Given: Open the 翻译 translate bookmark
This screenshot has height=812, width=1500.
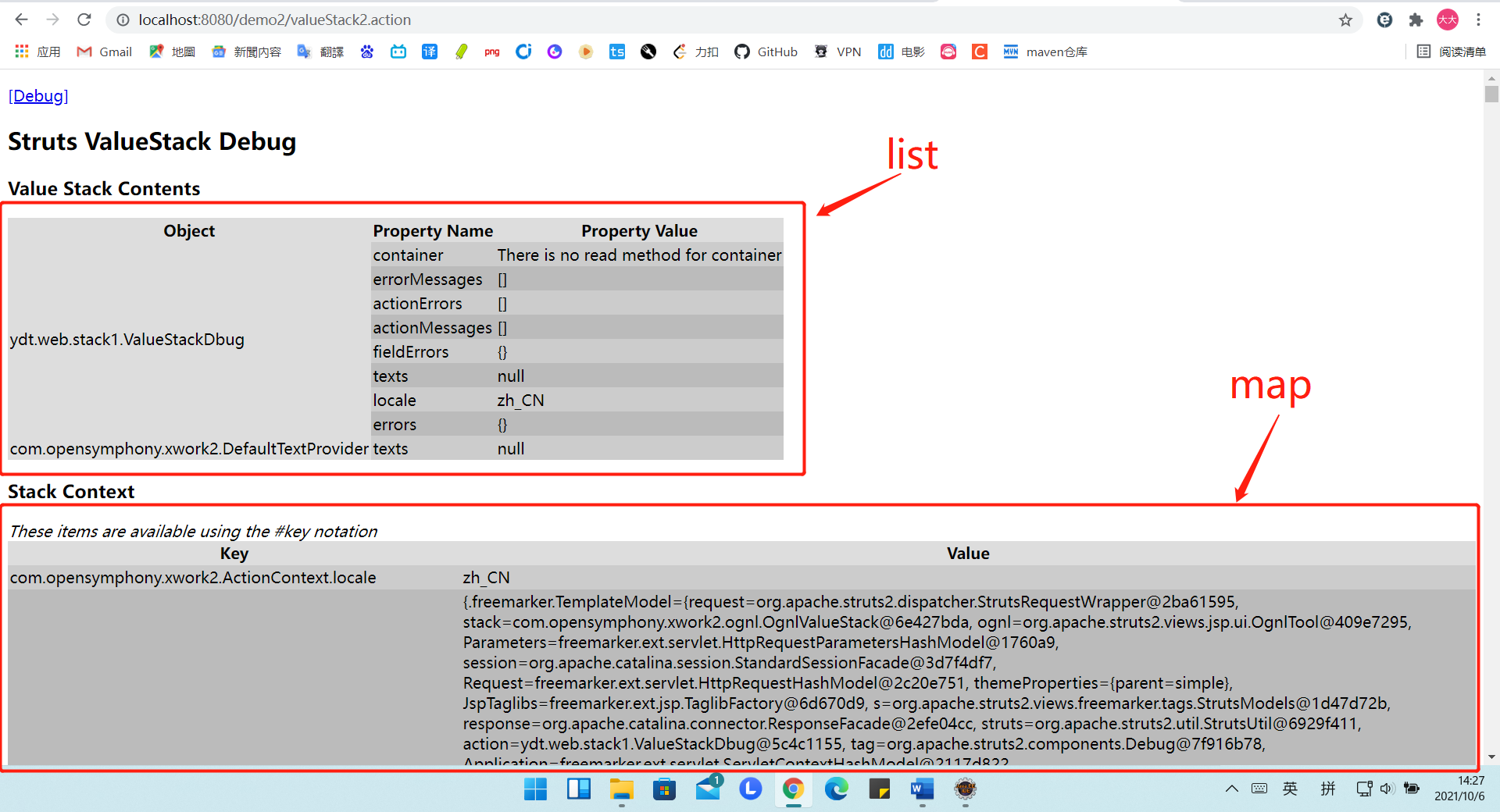Looking at the screenshot, I should pyautogui.click(x=320, y=52).
